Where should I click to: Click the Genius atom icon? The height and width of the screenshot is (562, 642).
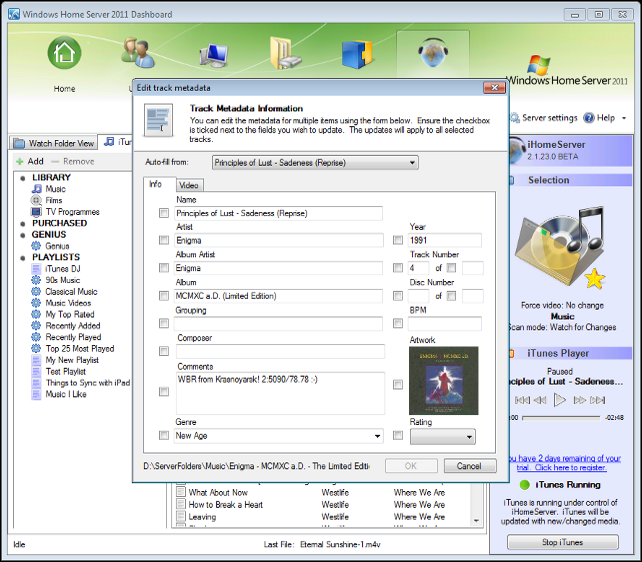click(x=36, y=246)
